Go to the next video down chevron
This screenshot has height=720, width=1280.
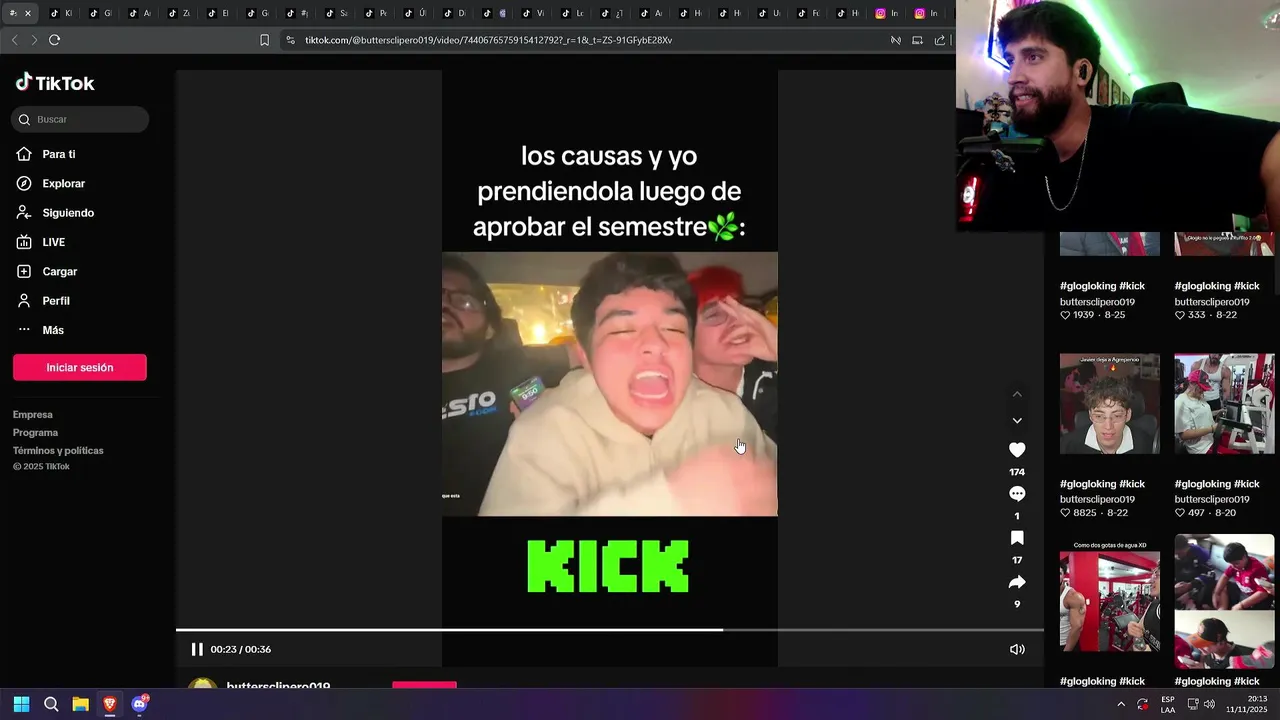1017,421
